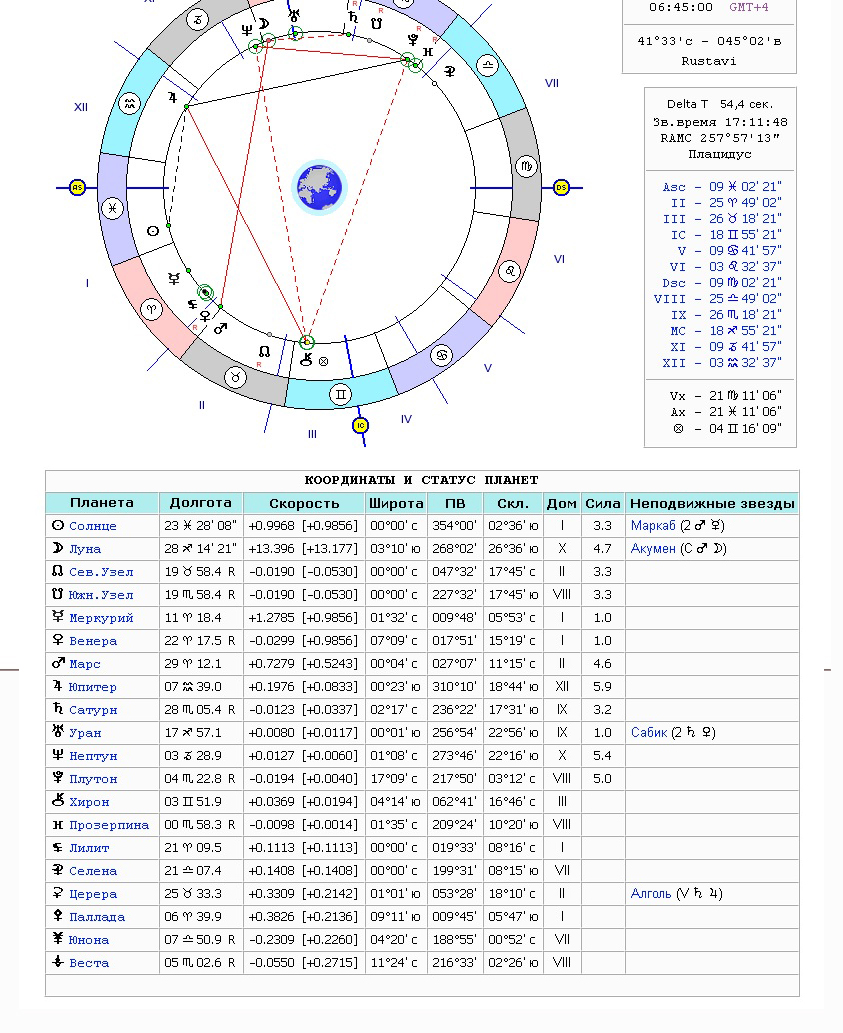Screen dimensions: 843x1033
Task: Select the Aries sign glyph on the wheel
Action: coord(151,309)
